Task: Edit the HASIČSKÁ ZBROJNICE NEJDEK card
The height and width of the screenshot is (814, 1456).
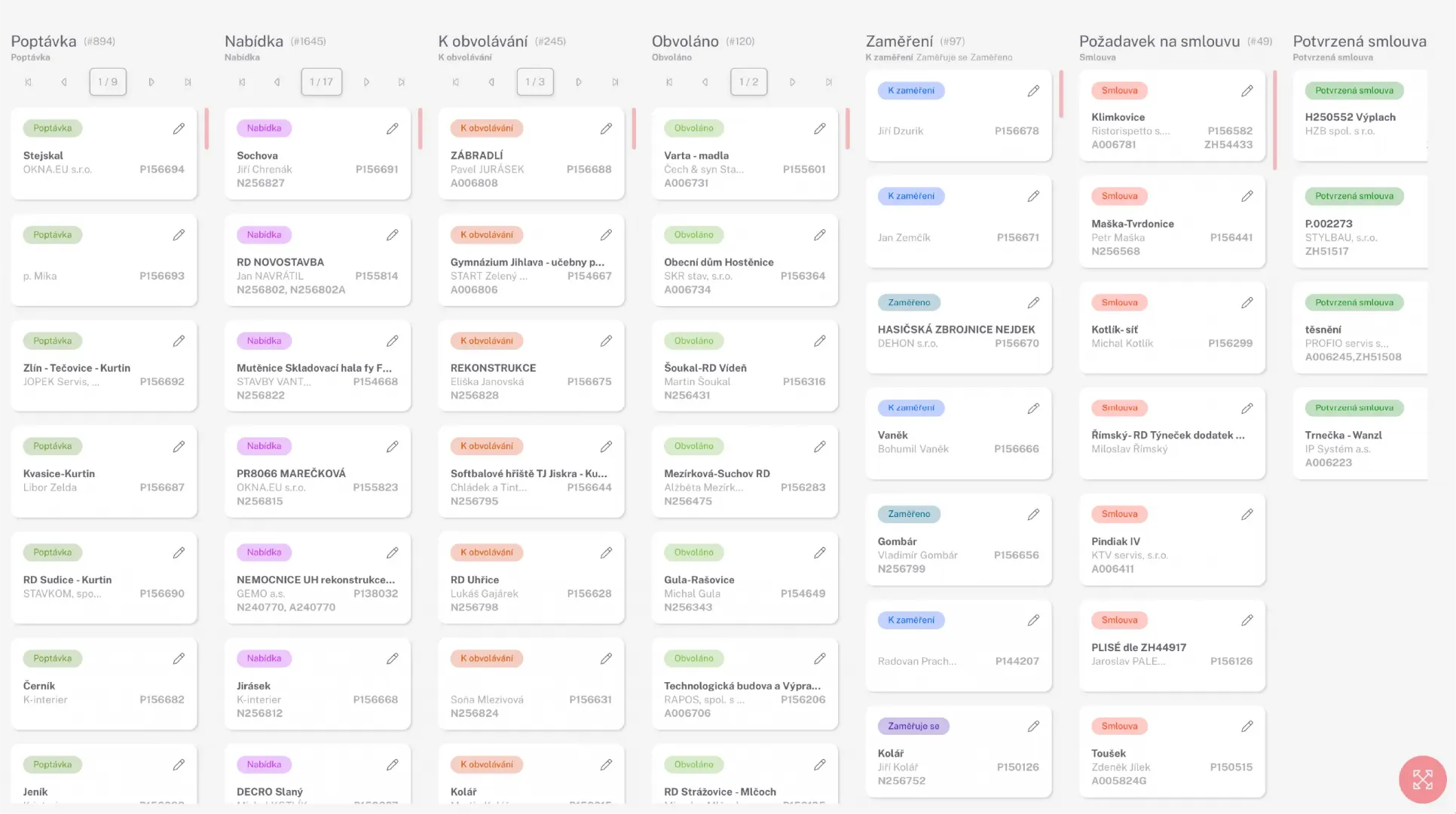Action: coord(1033,303)
